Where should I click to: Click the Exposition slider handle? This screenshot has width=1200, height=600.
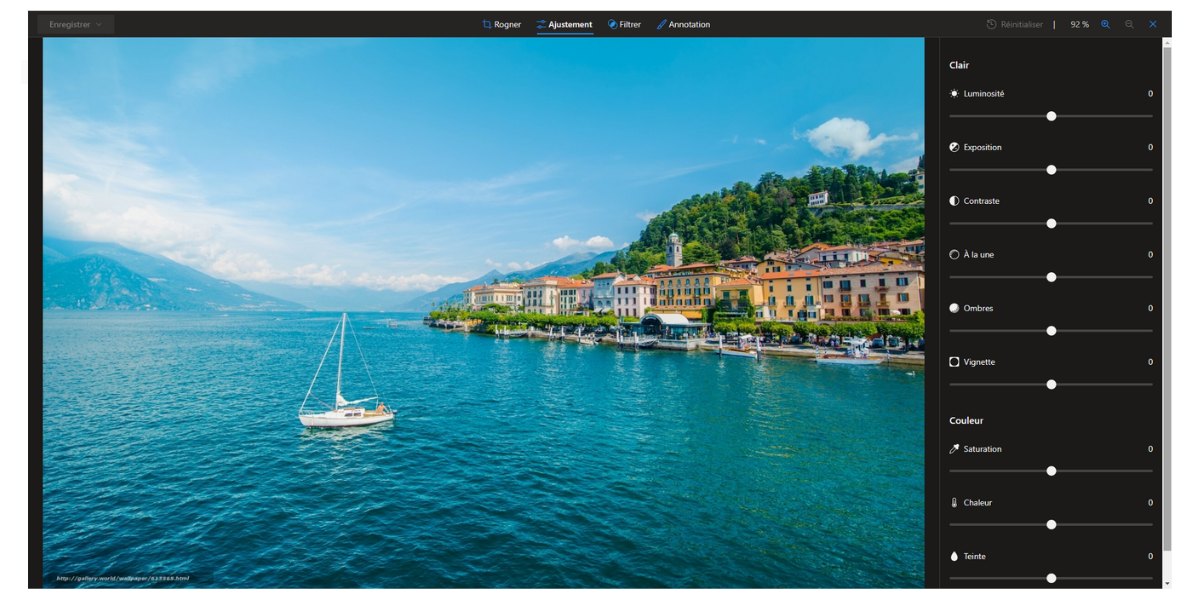pos(1051,170)
